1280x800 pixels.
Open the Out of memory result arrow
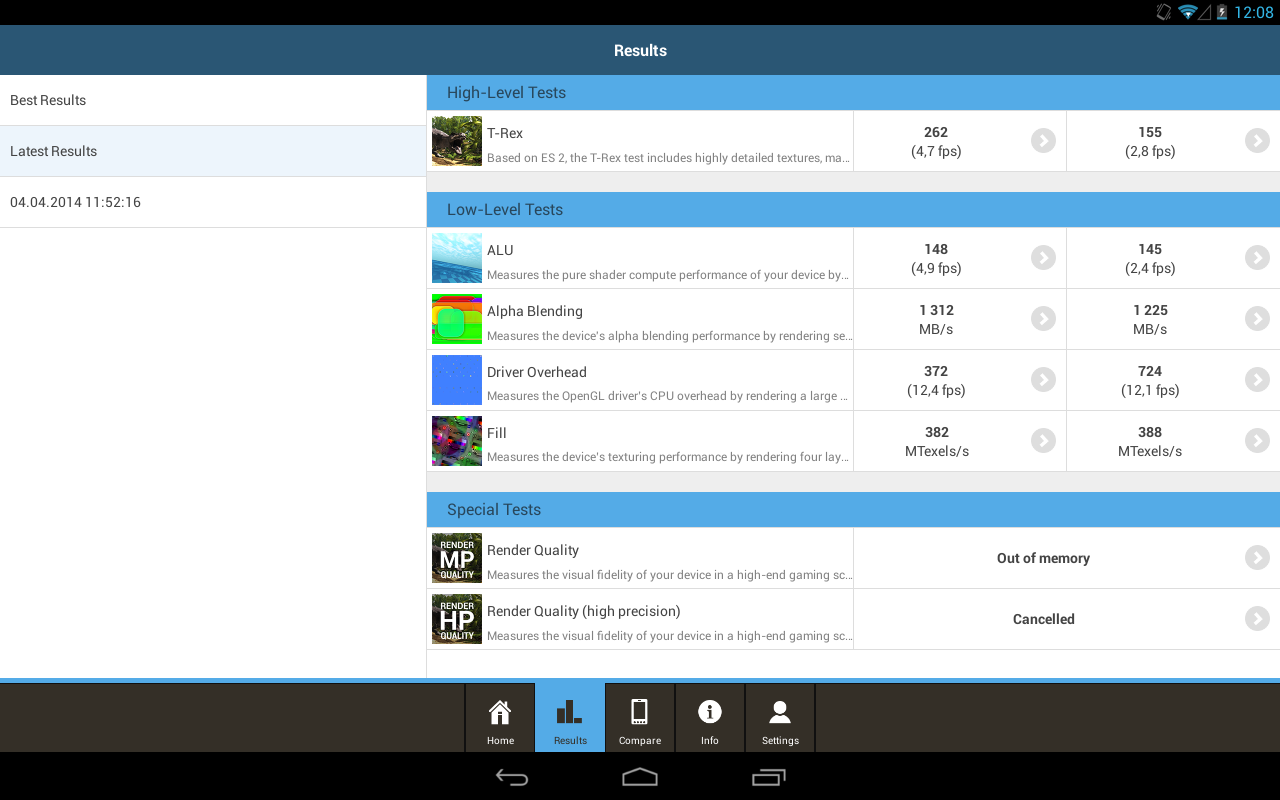[x=1257, y=558]
